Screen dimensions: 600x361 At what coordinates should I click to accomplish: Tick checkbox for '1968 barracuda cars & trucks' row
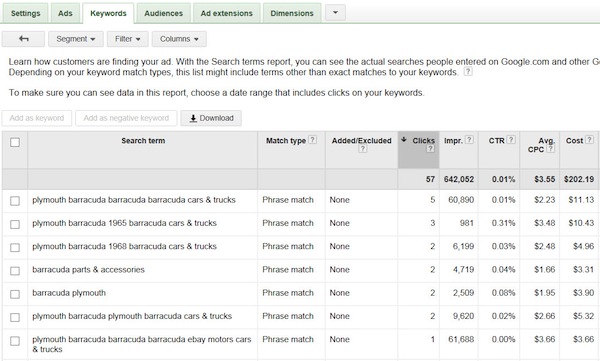tap(15, 247)
